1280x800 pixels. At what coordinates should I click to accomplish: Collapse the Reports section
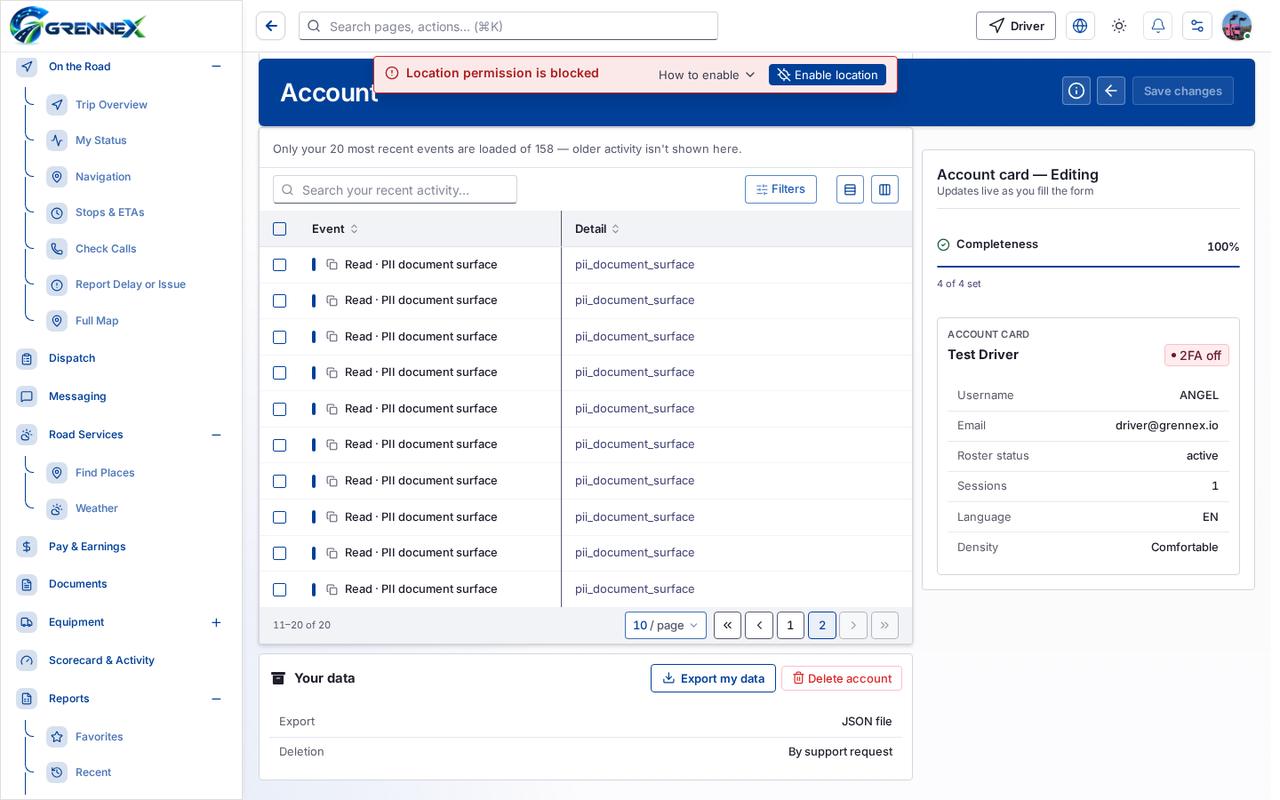[216, 698]
